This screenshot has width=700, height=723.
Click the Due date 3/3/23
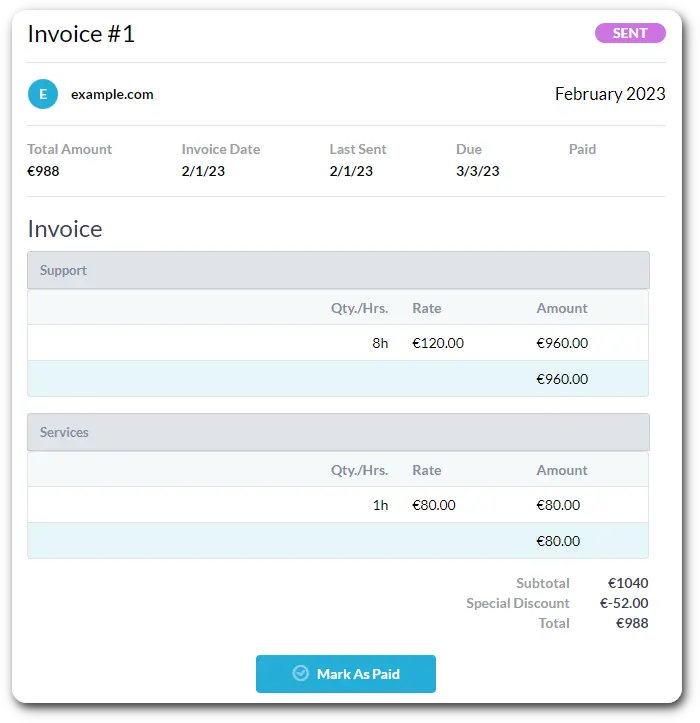(x=477, y=171)
